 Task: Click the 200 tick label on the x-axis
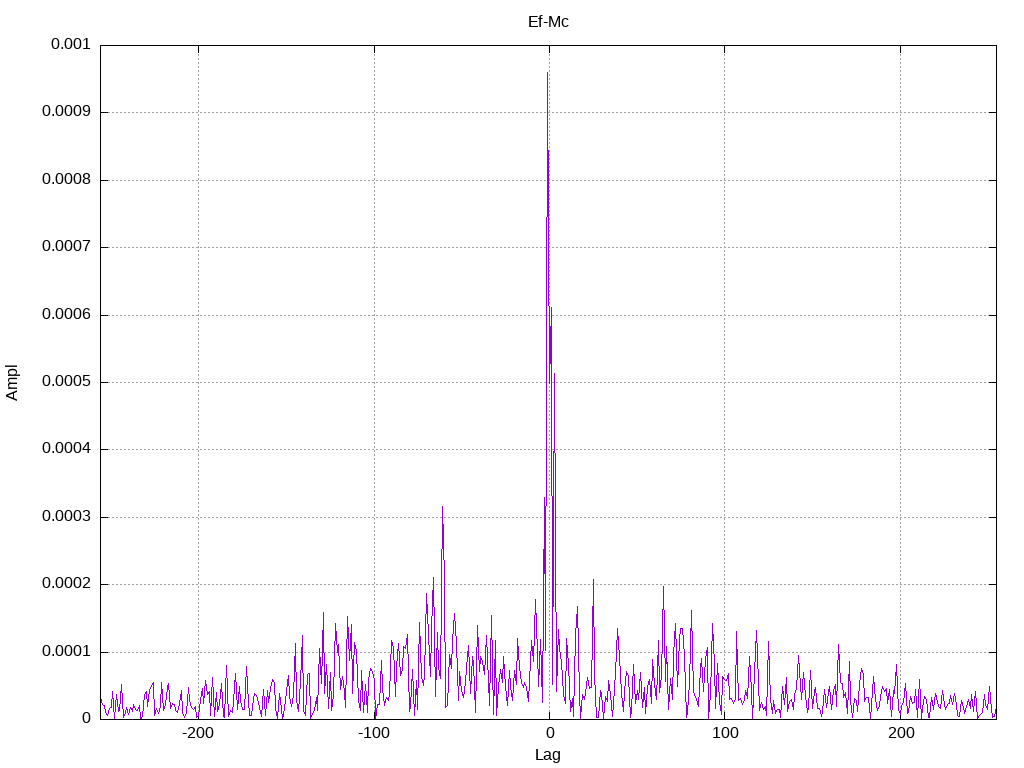click(901, 733)
